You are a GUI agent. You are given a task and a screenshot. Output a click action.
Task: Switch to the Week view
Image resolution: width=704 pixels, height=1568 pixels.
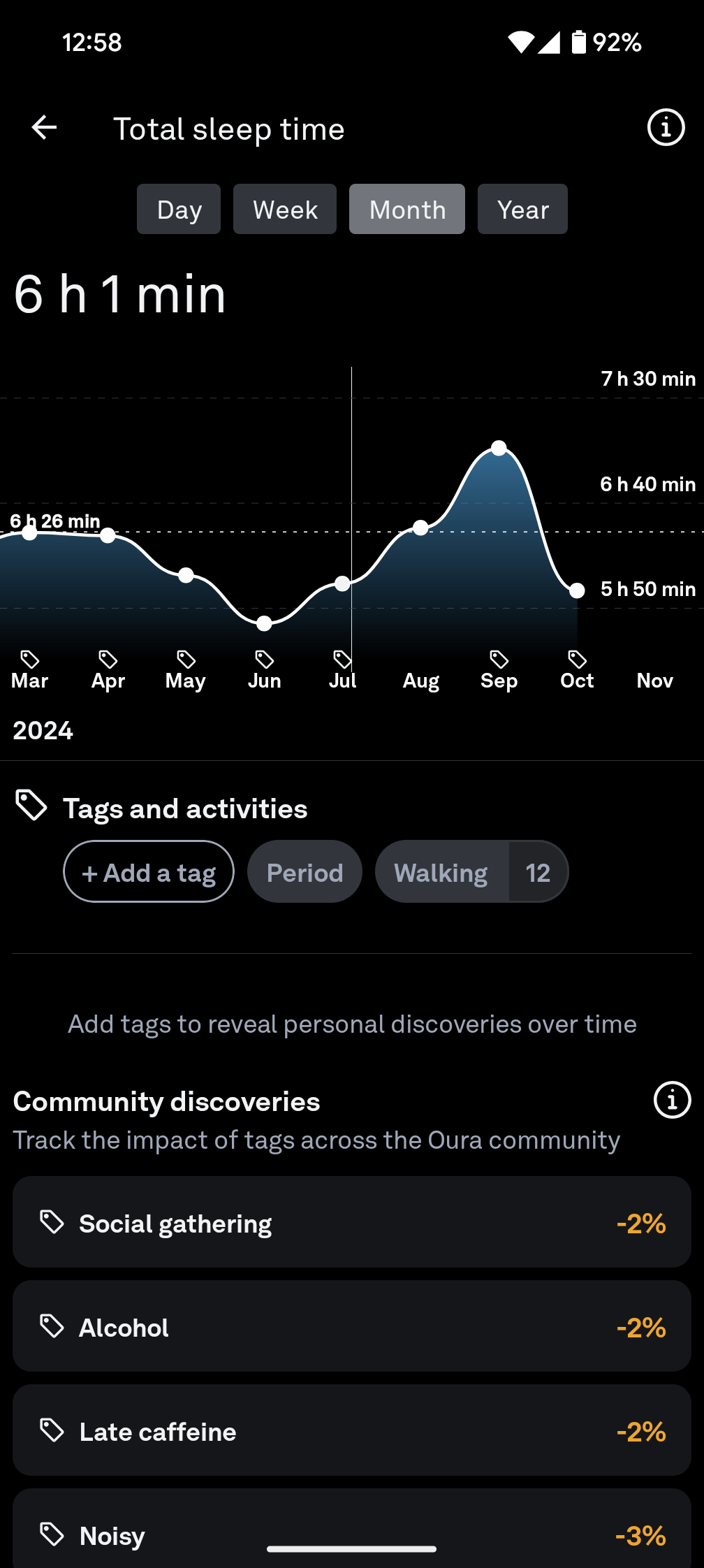click(285, 210)
